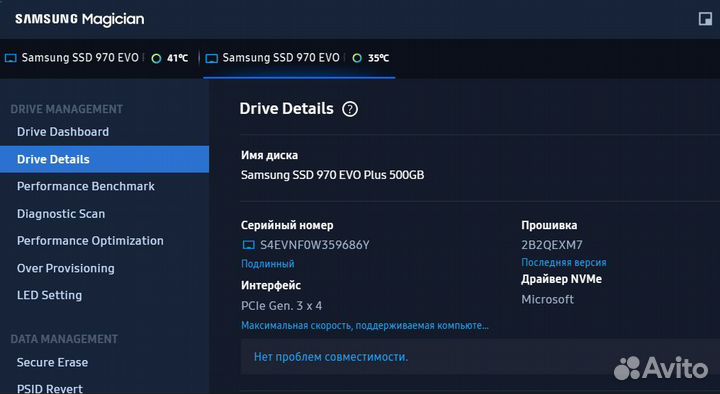Click the 41°C temperature reading
This screenshot has width=720, height=394.
tap(177, 58)
